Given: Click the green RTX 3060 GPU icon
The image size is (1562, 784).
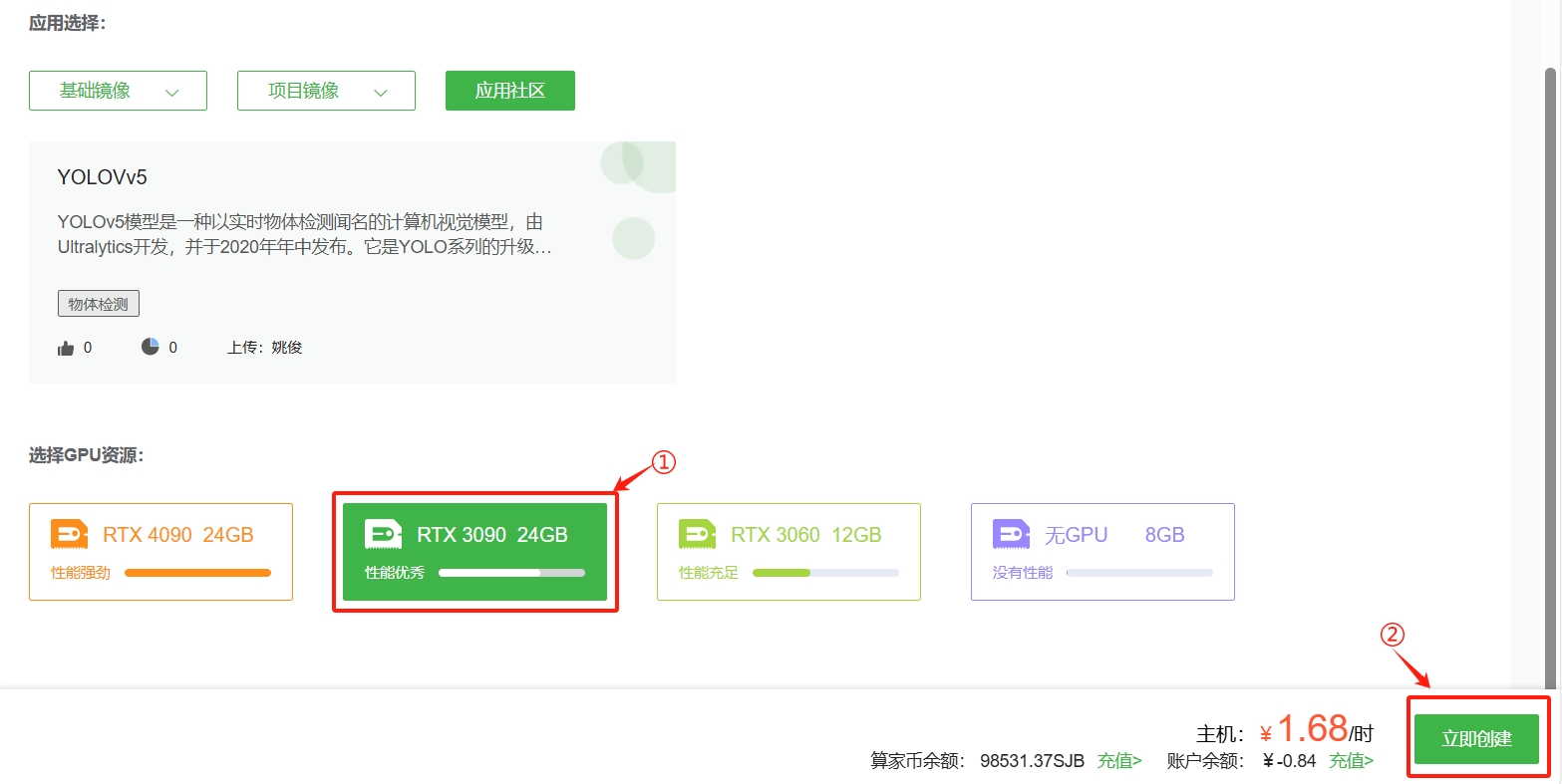Looking at the screenshot, I should pyautogui.click(x=698, y=534).
